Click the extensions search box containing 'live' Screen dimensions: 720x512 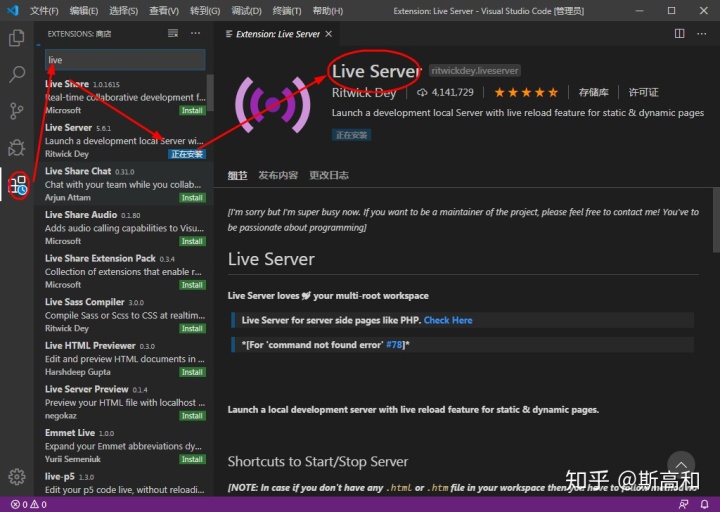click(x=125, y=60)
